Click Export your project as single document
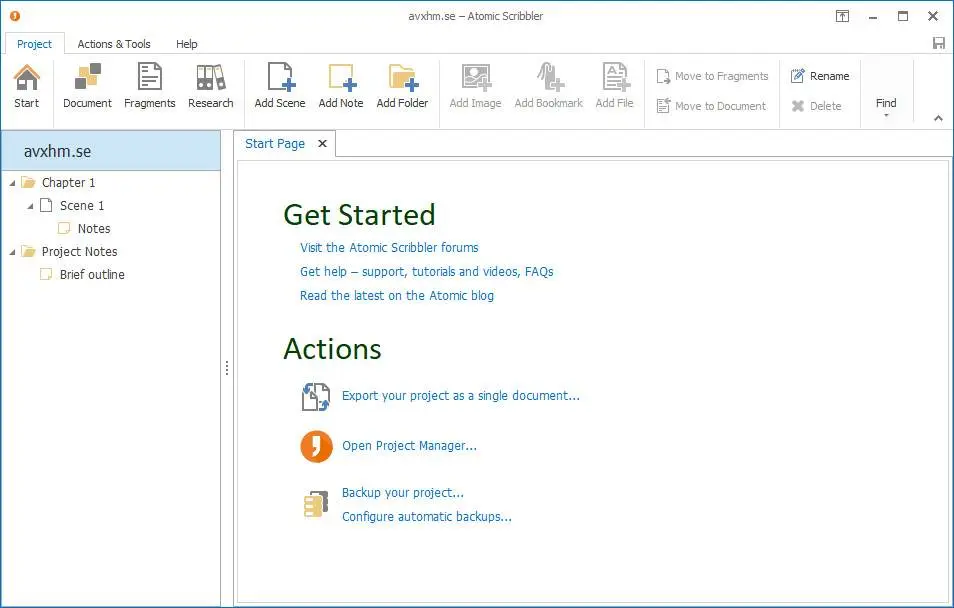This screenshot has width=954, height=608. pos(461,396)
